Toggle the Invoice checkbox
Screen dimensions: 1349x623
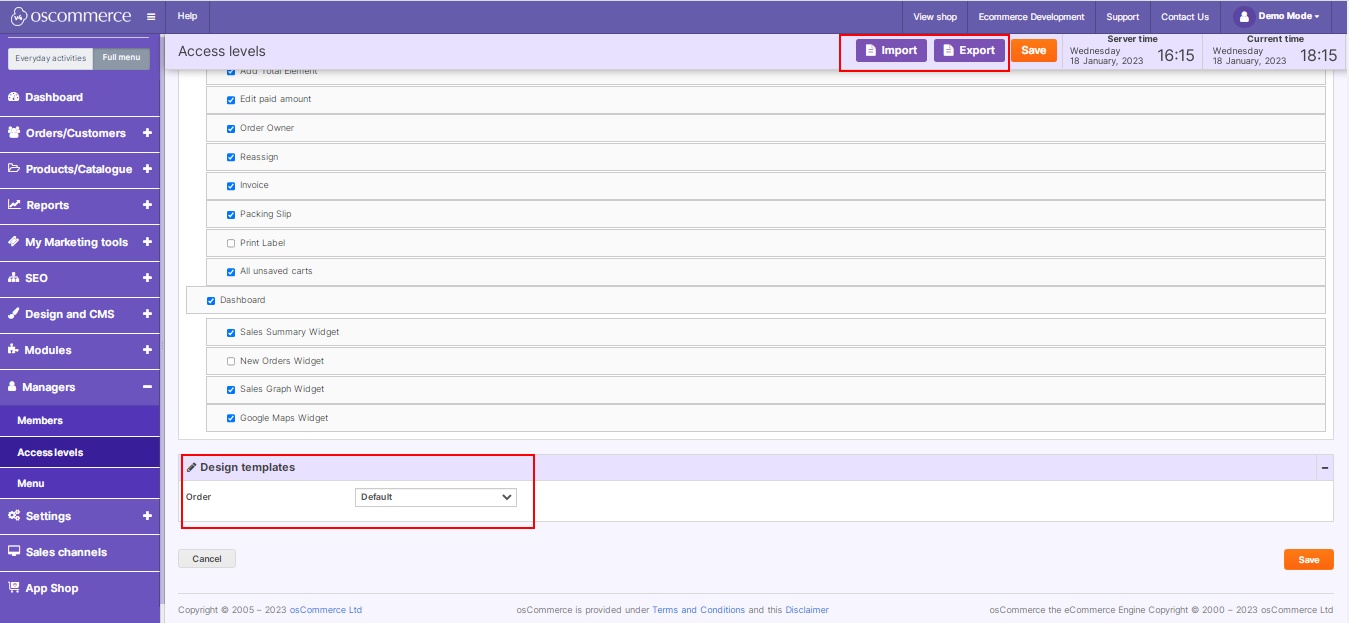[231, 185]
